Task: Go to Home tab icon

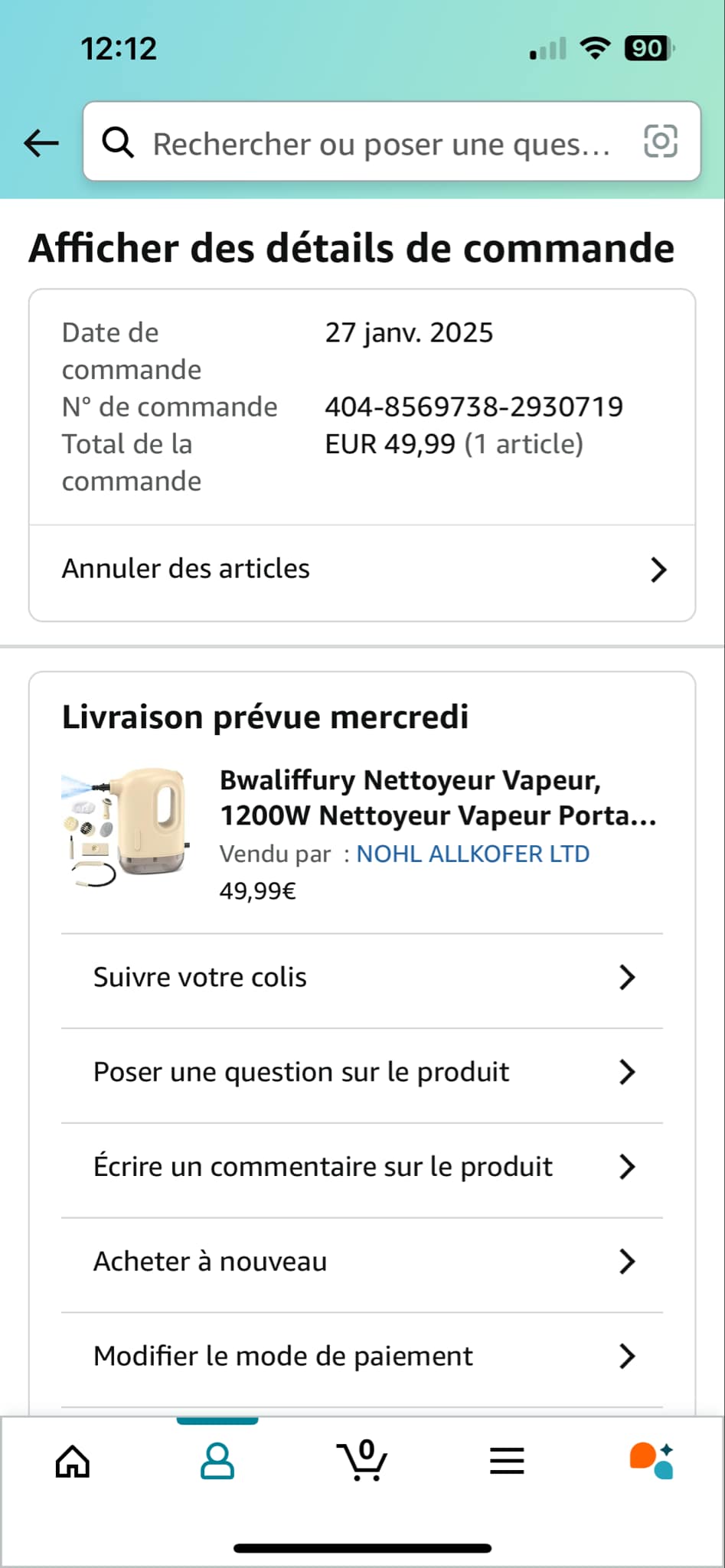Action: coord(73,1461)
